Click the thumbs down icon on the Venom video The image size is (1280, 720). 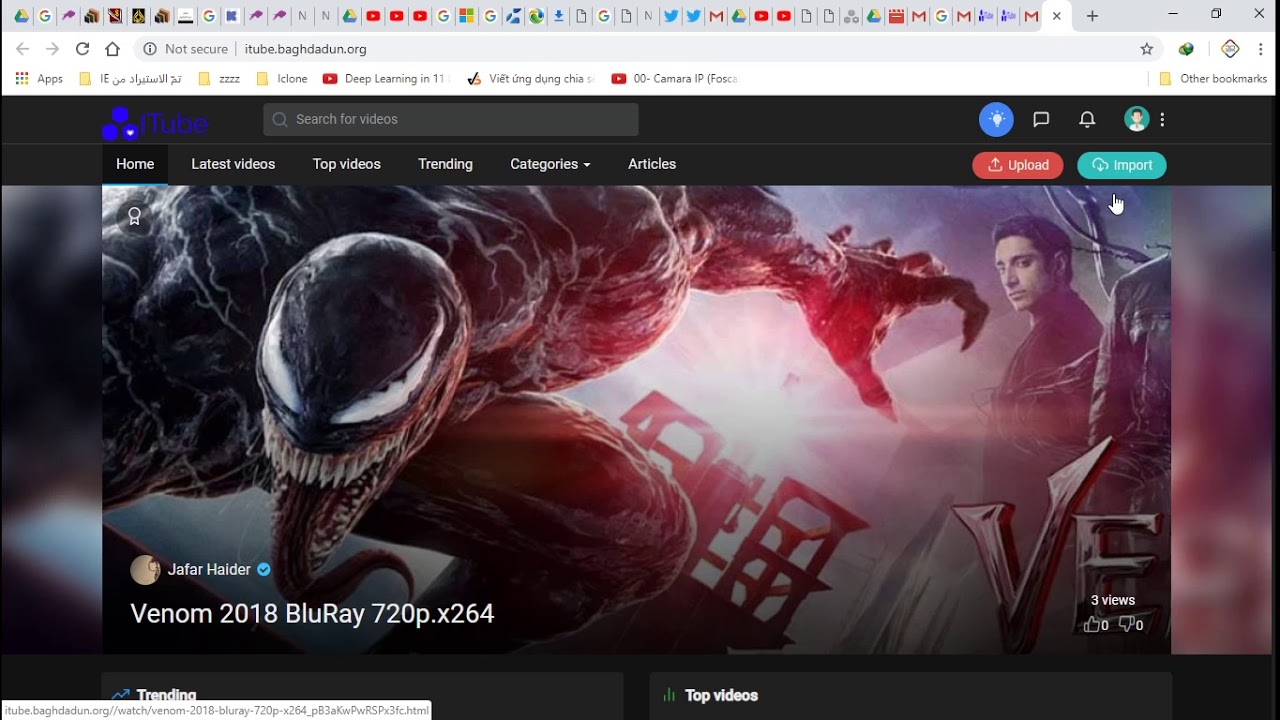[1126, 625]
